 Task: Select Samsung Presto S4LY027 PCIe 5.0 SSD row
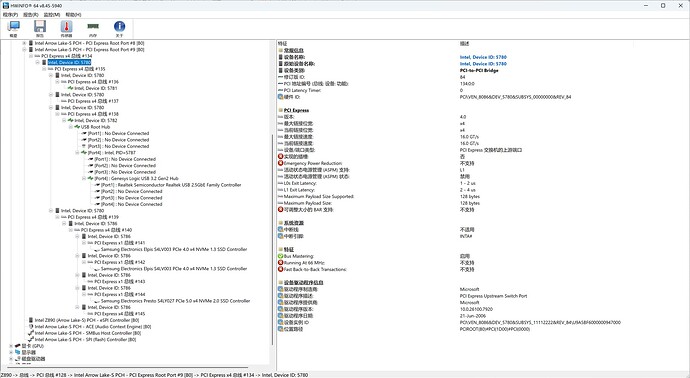[175, 301]
